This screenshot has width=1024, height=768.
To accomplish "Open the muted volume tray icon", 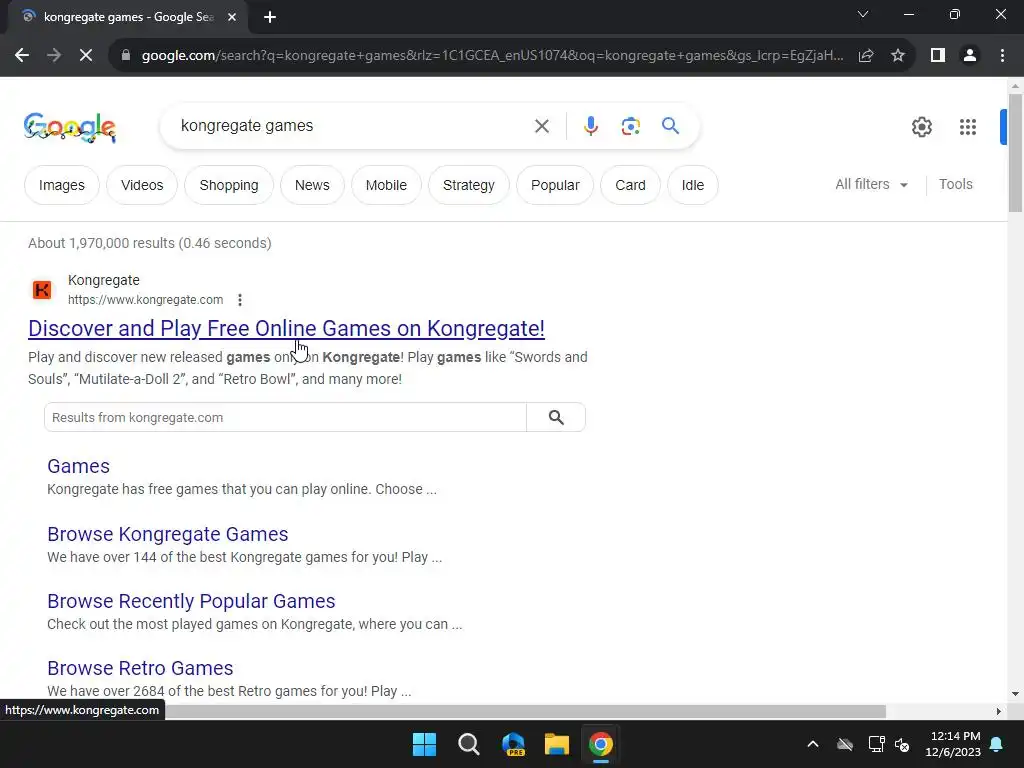I will click(x=902, y=744).
